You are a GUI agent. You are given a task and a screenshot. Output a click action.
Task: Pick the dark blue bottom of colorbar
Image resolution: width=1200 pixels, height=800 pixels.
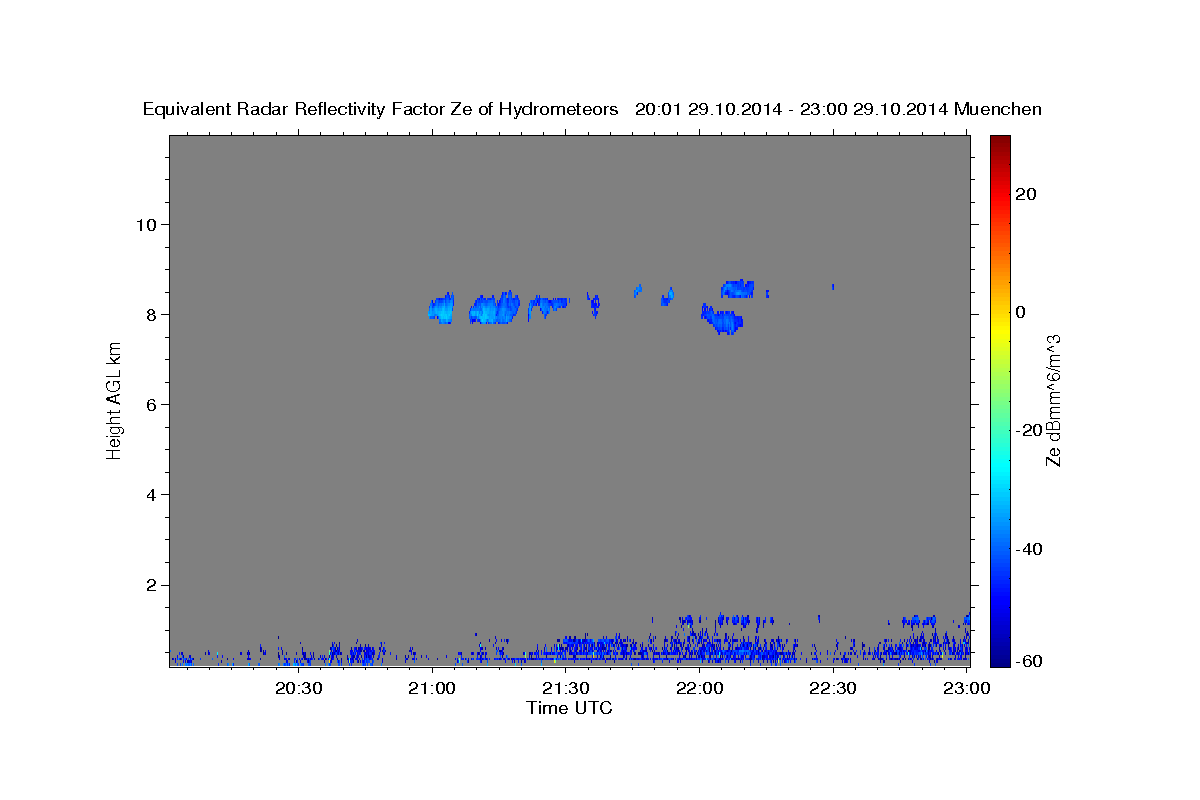[x=999, y=658]
